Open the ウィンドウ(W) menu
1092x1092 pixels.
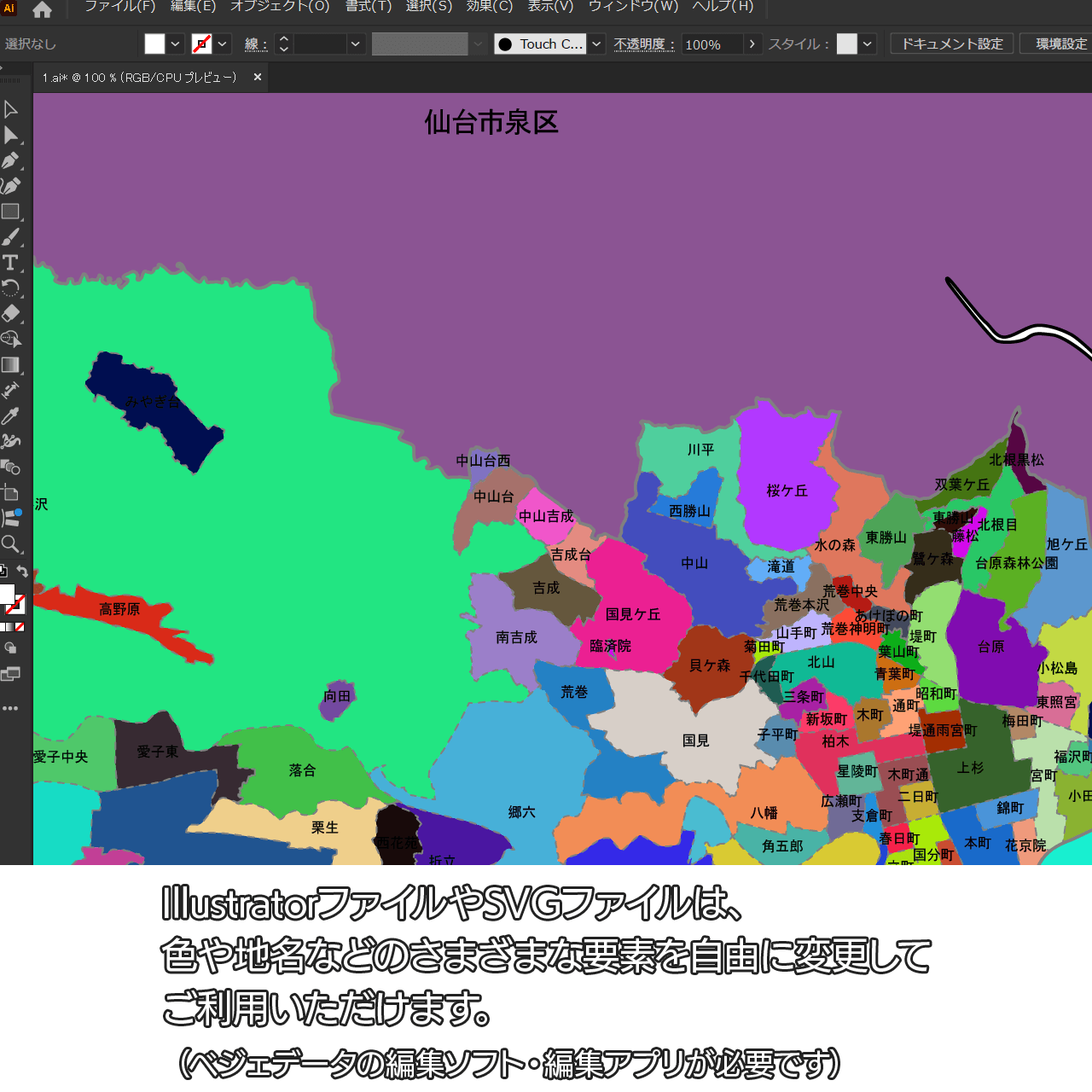pyautogui.click(x=633, y=7)
